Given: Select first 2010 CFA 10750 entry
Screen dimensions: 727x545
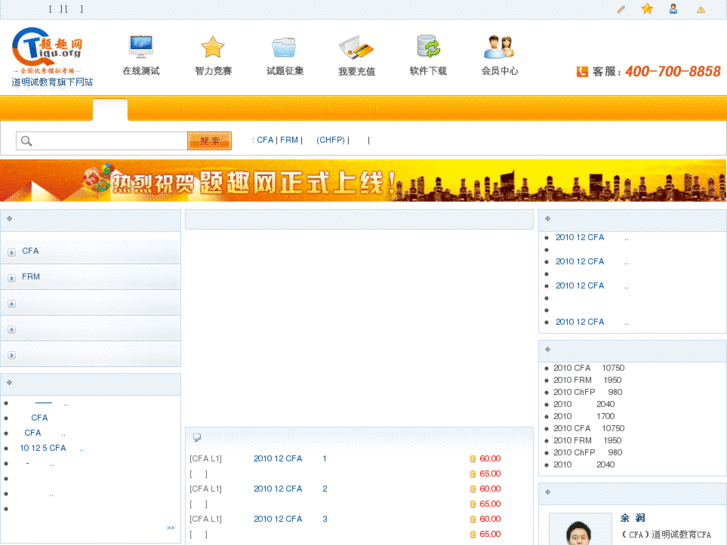Looking at the screenshot, I should [589, 368].
